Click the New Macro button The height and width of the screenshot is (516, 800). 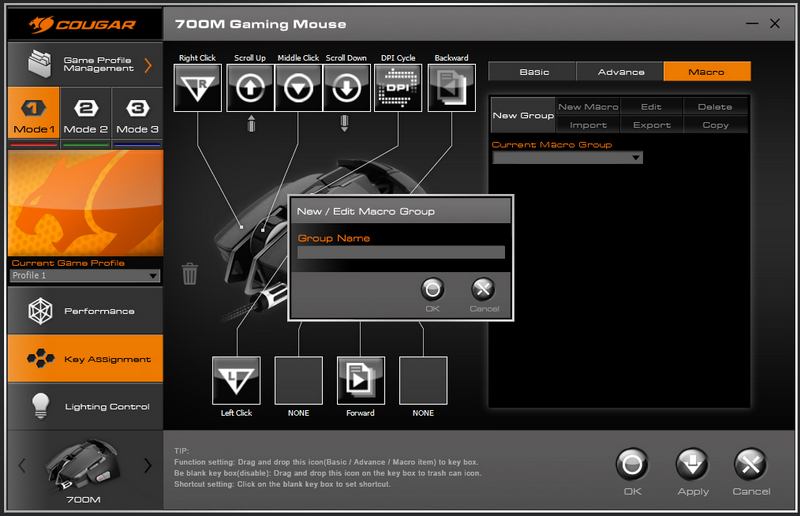588,107
